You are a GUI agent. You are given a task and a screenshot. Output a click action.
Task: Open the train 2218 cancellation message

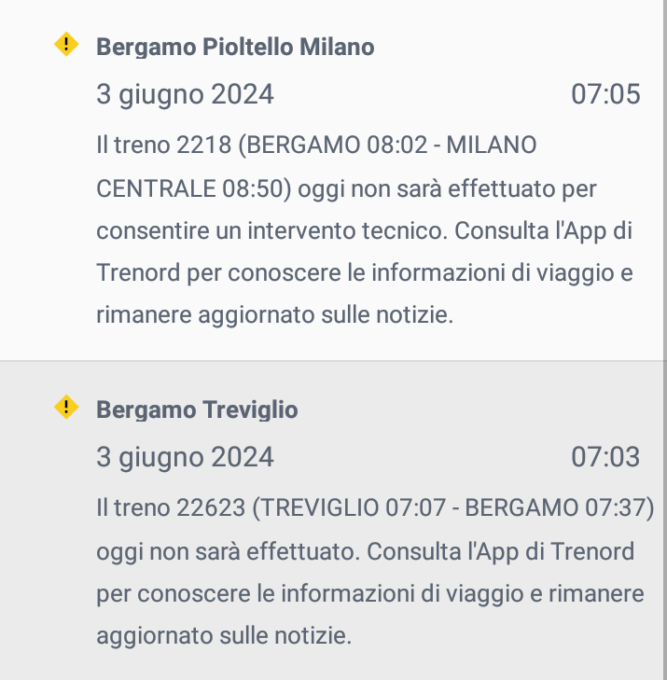point(364,230)
